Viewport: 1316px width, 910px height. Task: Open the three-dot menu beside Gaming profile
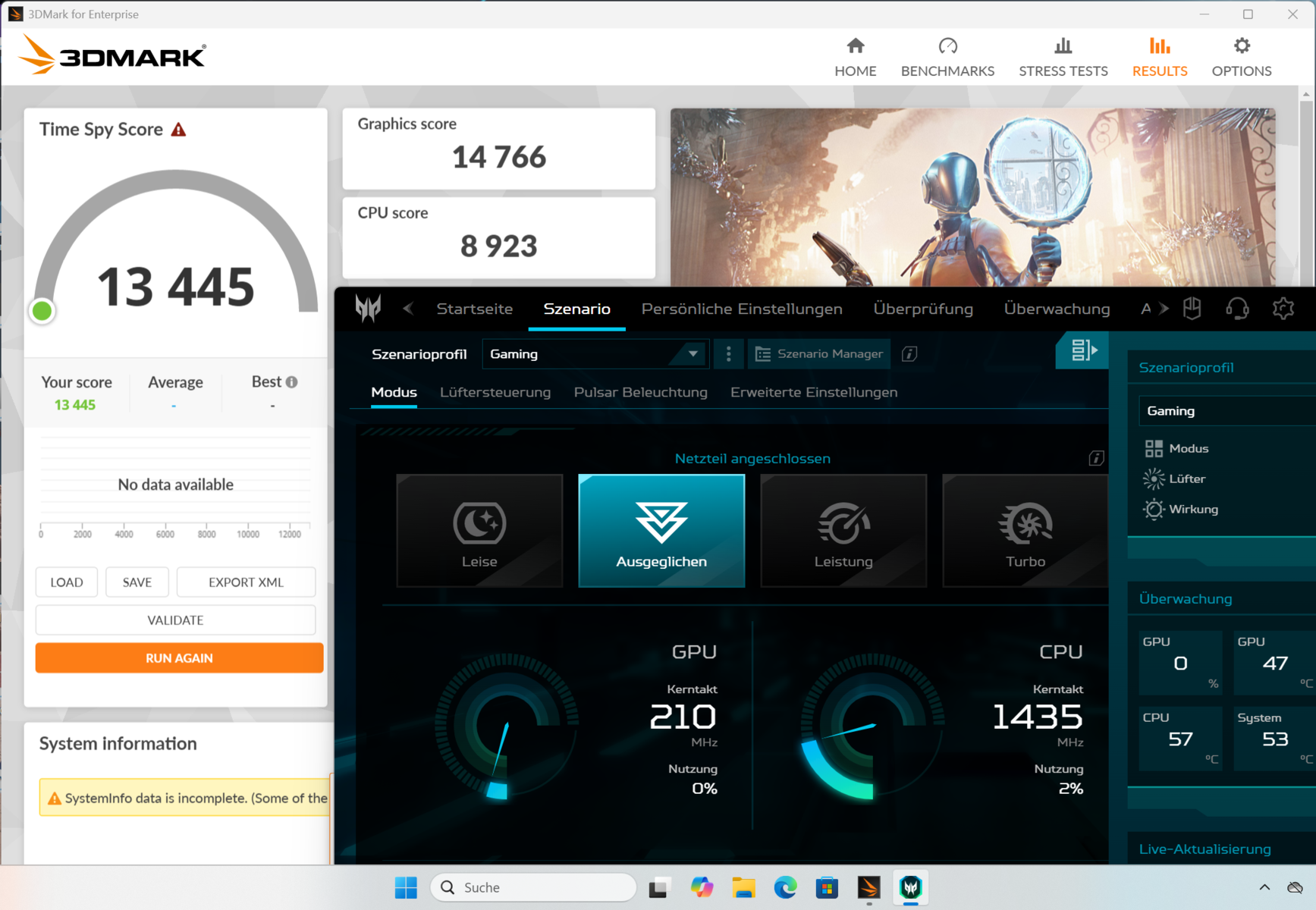pyautogui.click(x=729, y=354)
